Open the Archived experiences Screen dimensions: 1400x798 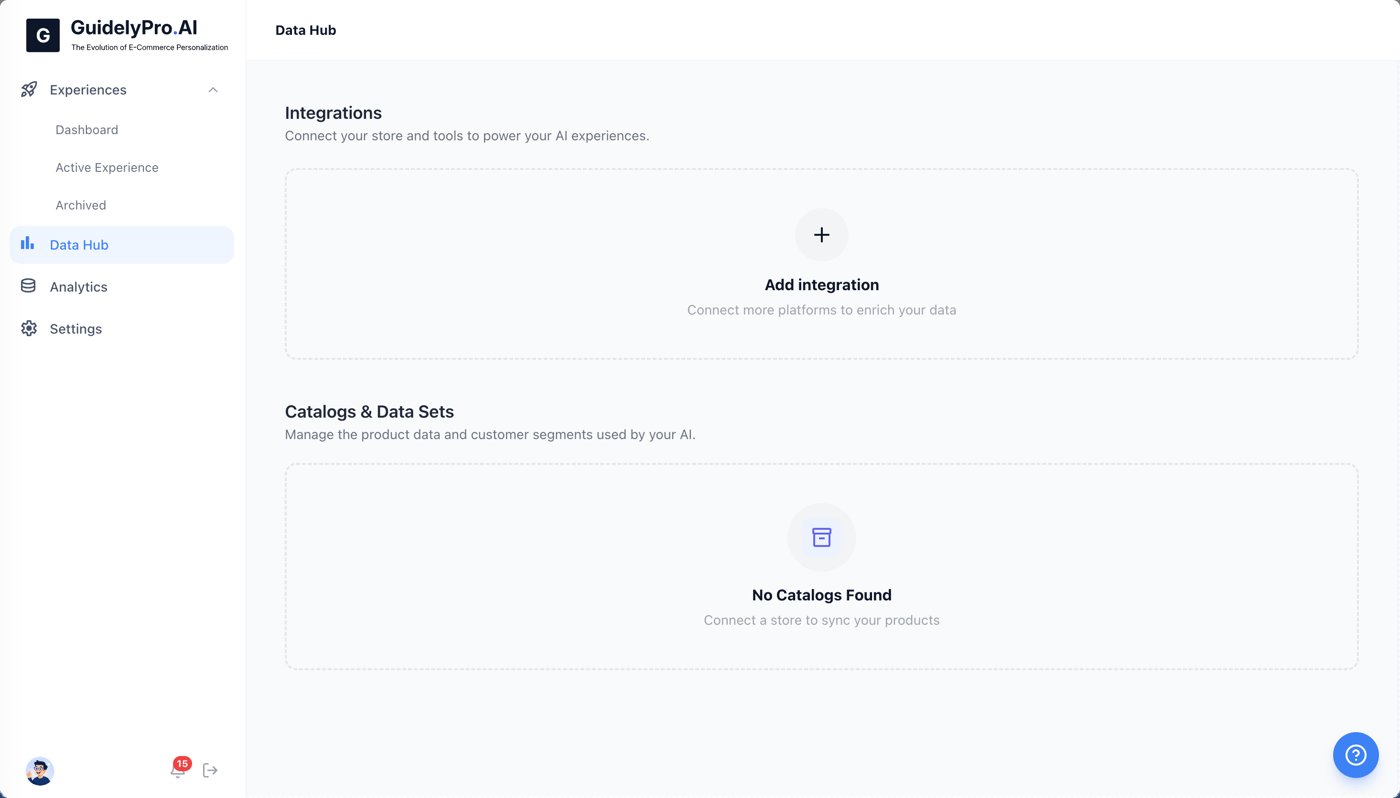81,205
